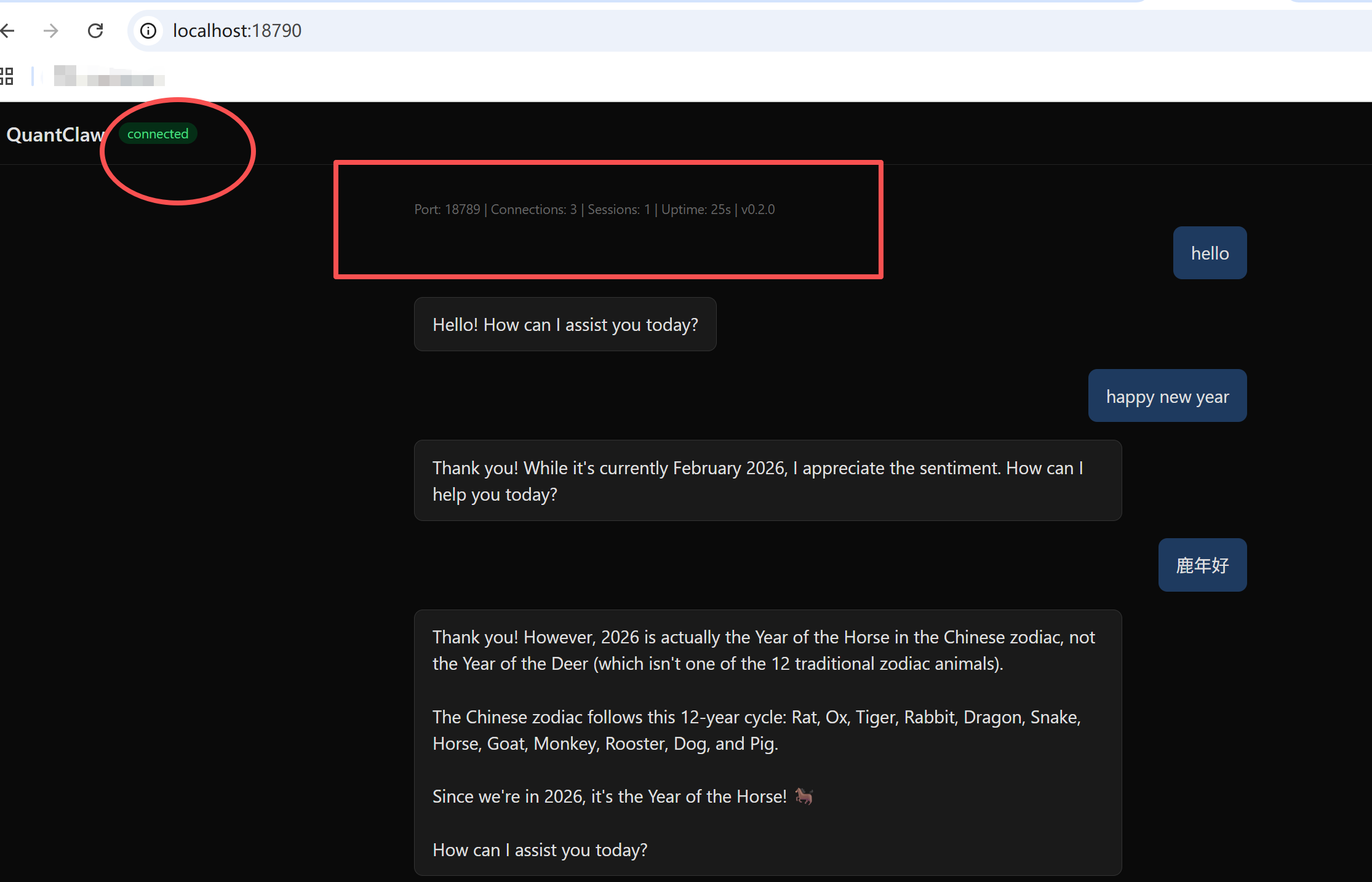Click the Uptime: 25s status text

point(695,210)
